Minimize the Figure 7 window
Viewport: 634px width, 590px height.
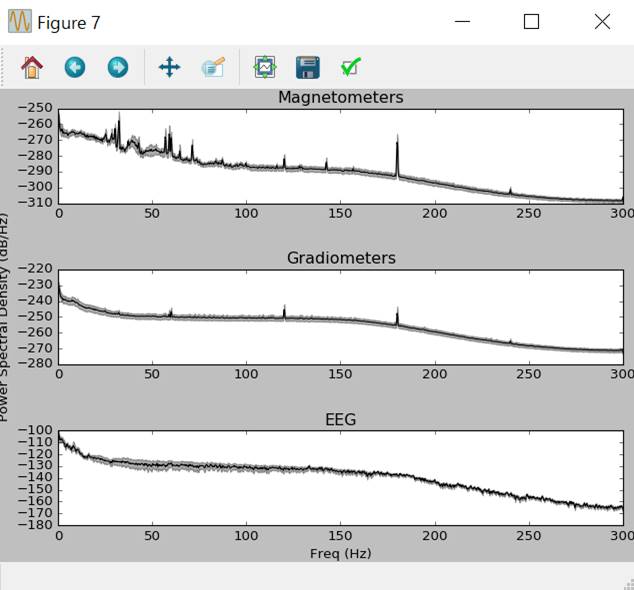(462, 22)
